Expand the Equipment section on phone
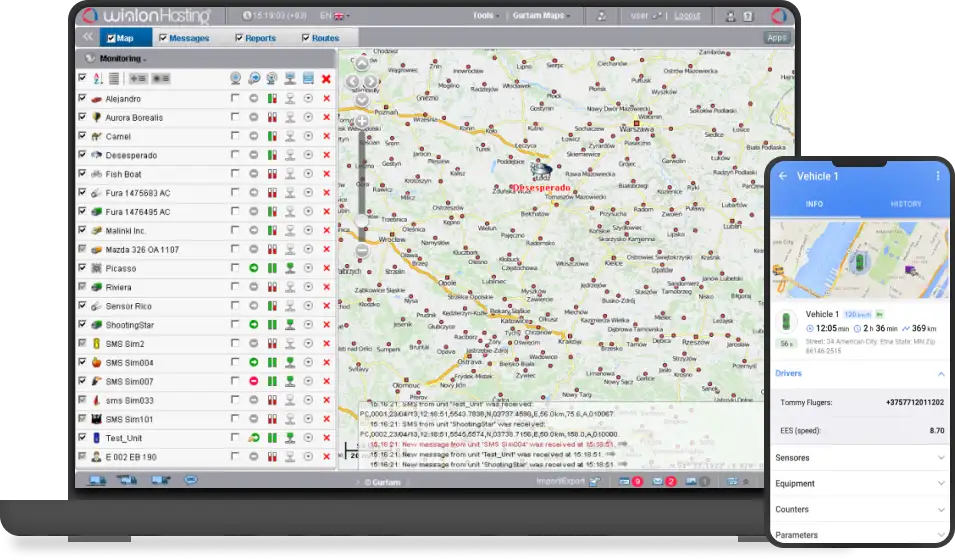The height and width of the screenshot is (560, 955). pos(940,483)
